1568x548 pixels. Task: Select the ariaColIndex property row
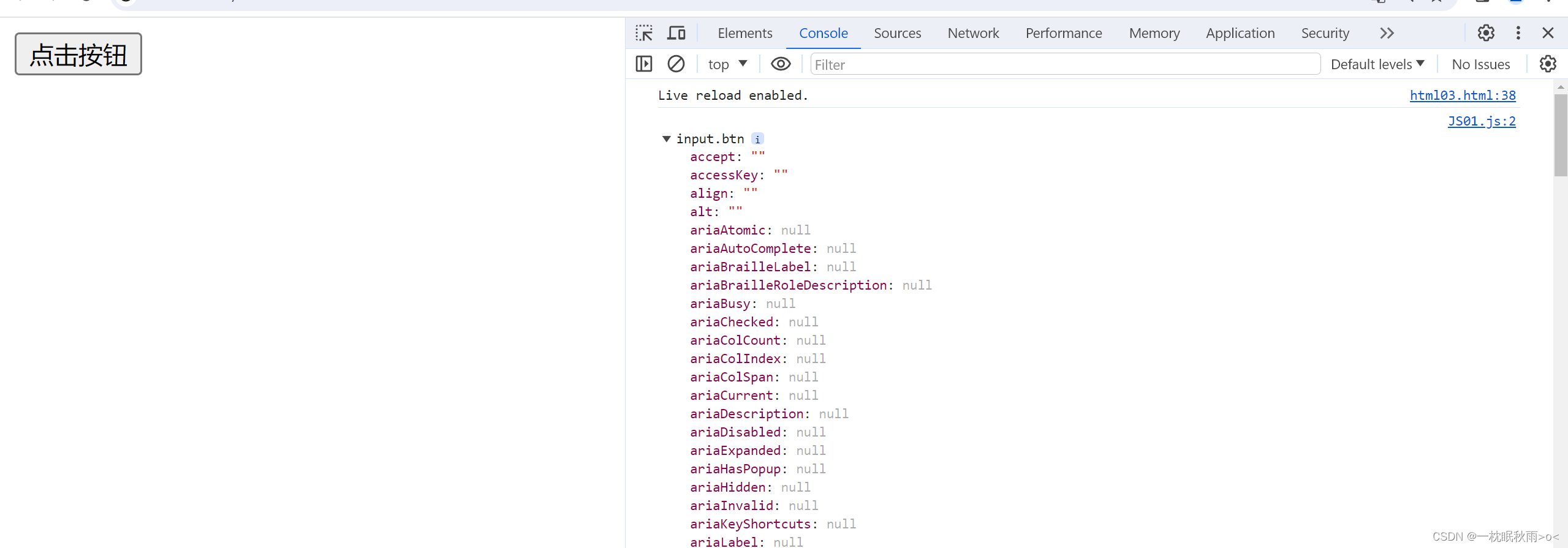point(758,359)
